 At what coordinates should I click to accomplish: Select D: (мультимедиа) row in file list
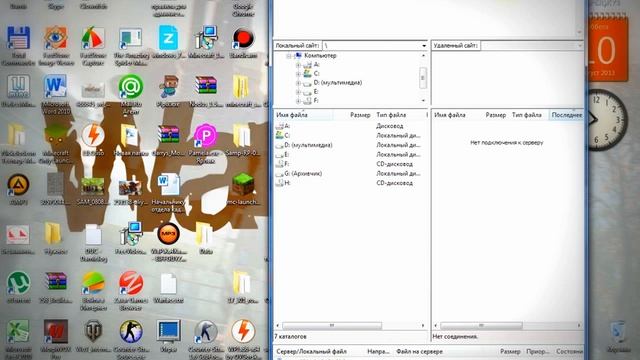point(350,145)
